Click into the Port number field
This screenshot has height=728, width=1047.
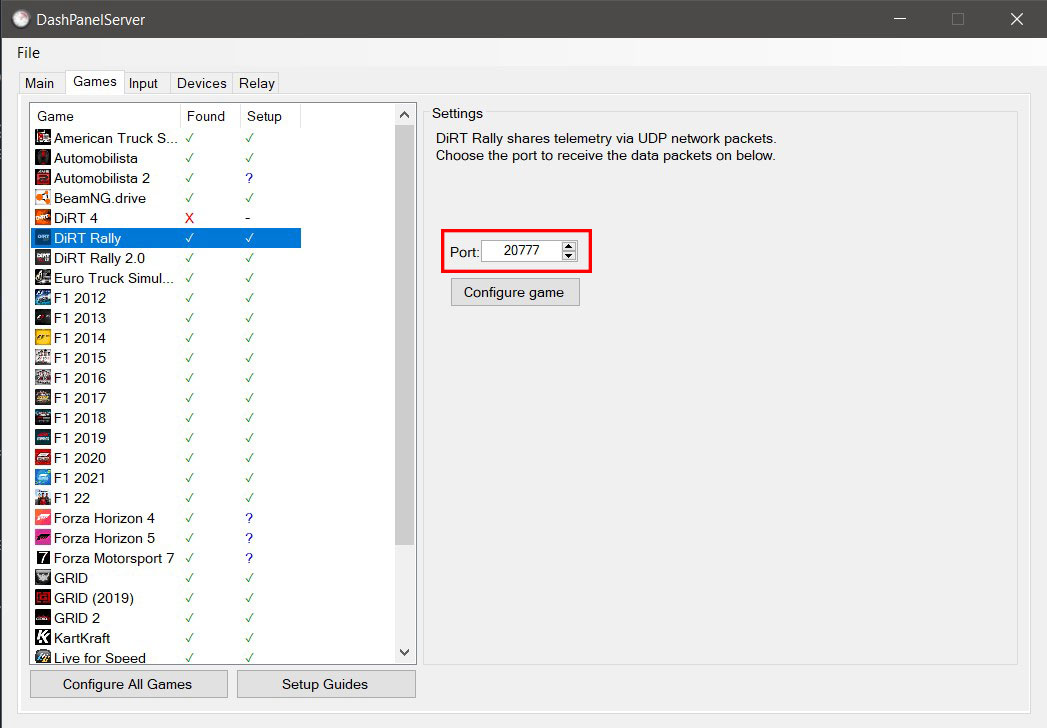[x=521, y=251]
